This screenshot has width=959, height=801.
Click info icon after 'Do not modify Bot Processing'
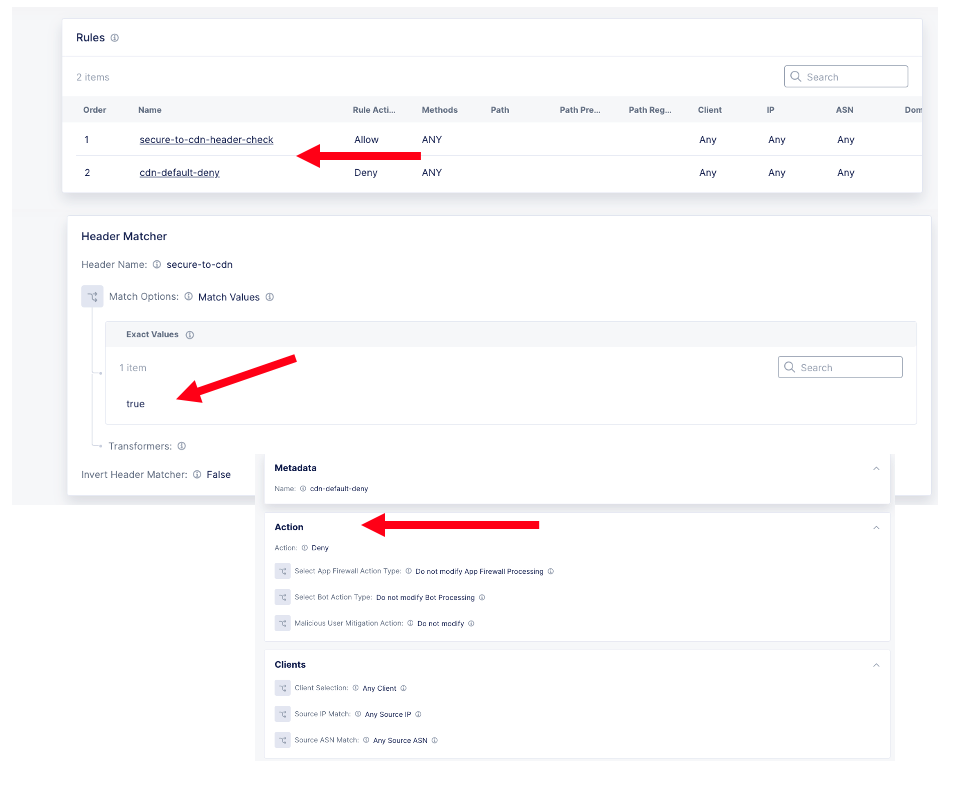click(482, 597)
